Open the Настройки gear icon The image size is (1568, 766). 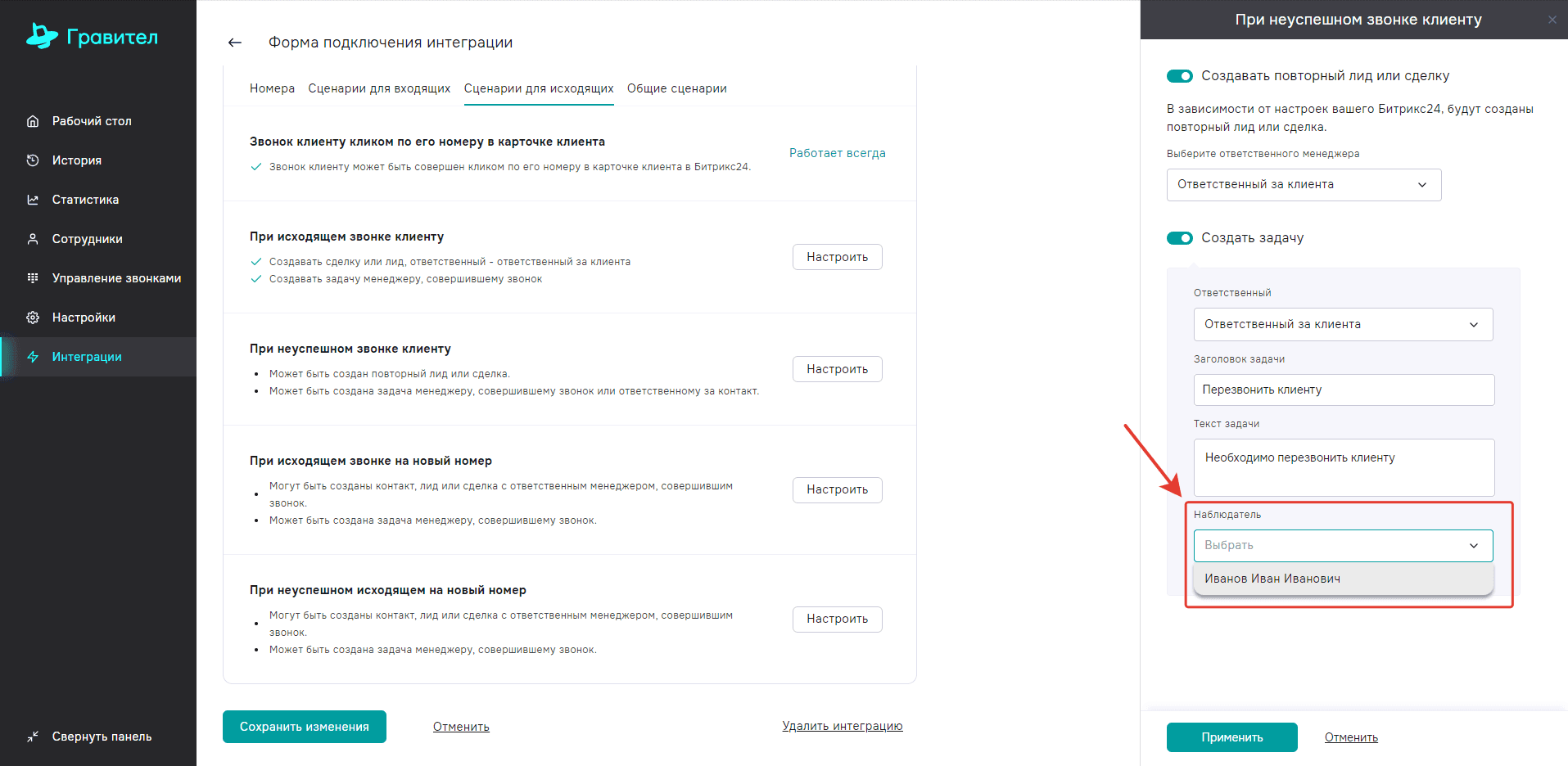tap(33, 318)
